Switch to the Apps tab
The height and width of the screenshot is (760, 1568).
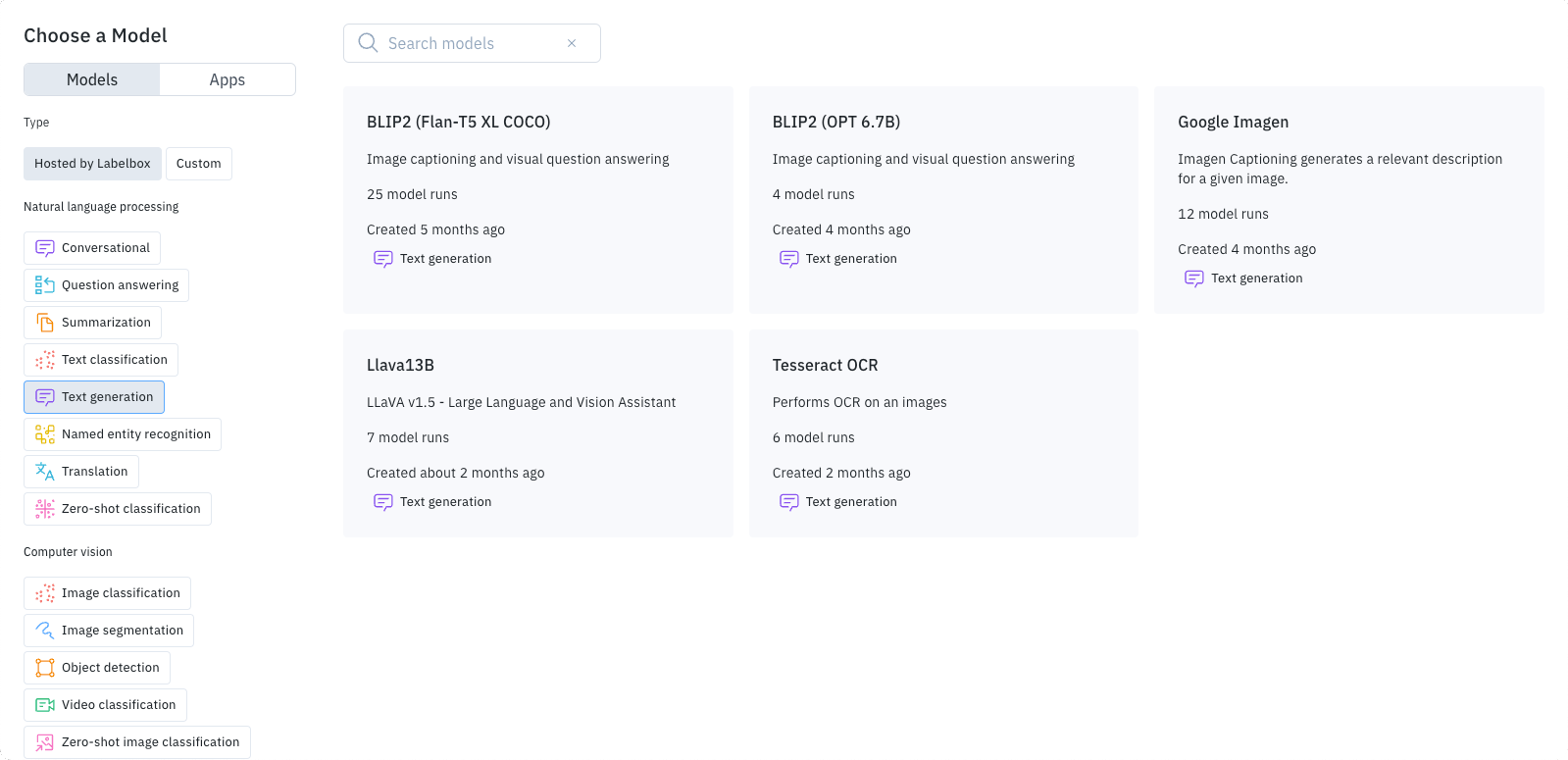(x=228, y=79)
